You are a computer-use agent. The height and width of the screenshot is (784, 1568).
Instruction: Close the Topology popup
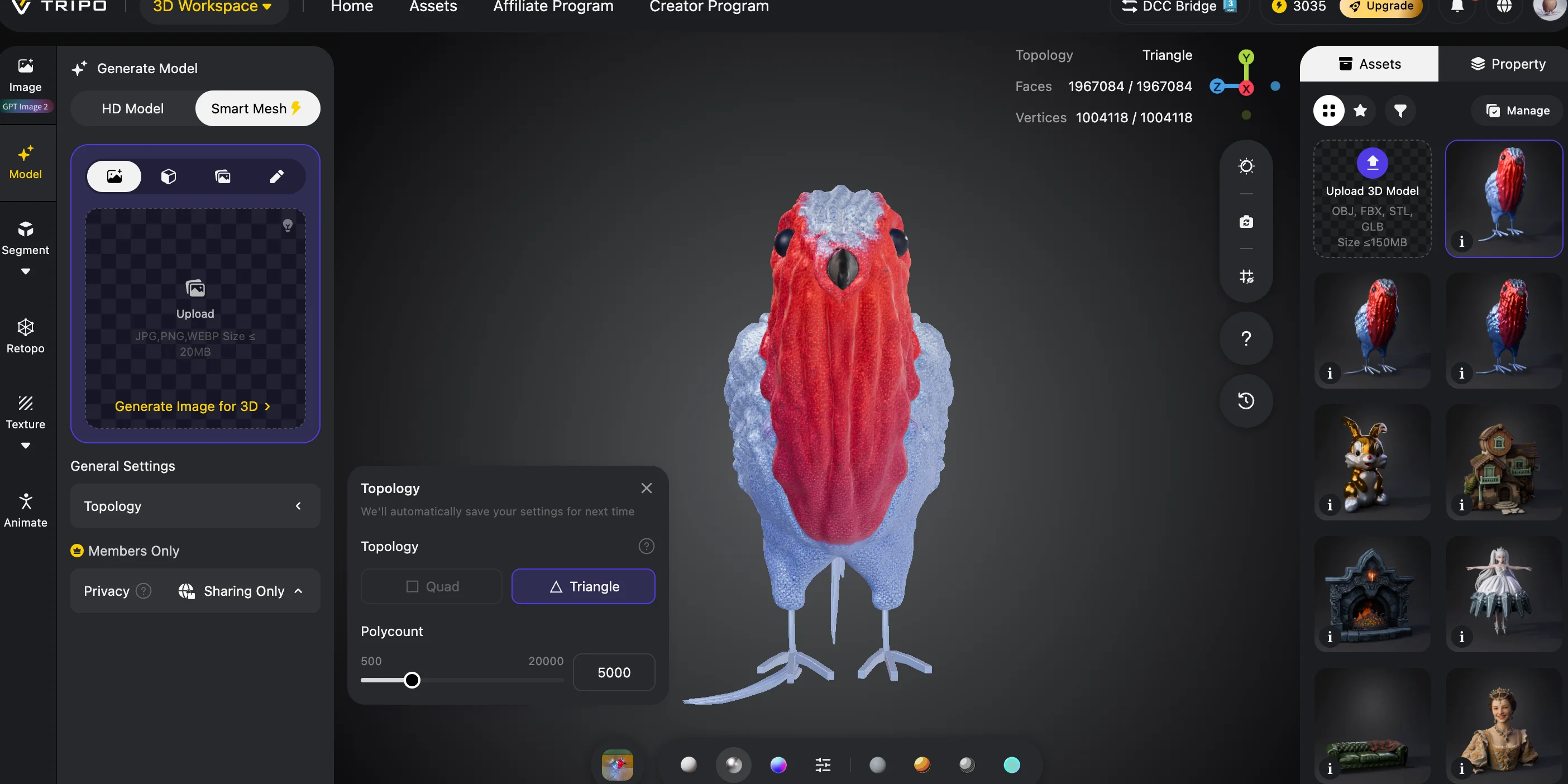(x=647, y=488)
